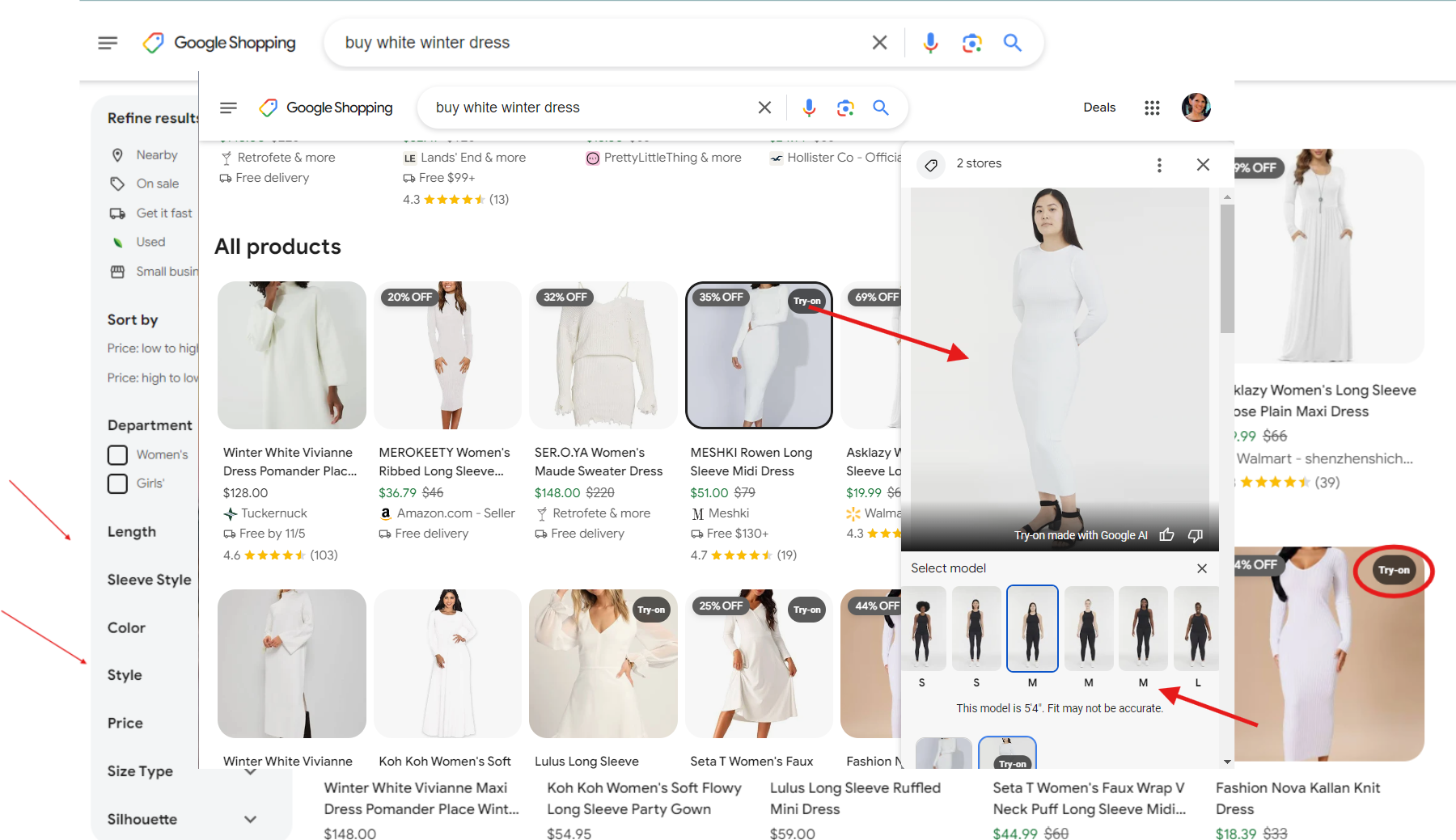Start voice search in back window search bar
Viewport: 1456px width, 840px height.
[930, 43]
